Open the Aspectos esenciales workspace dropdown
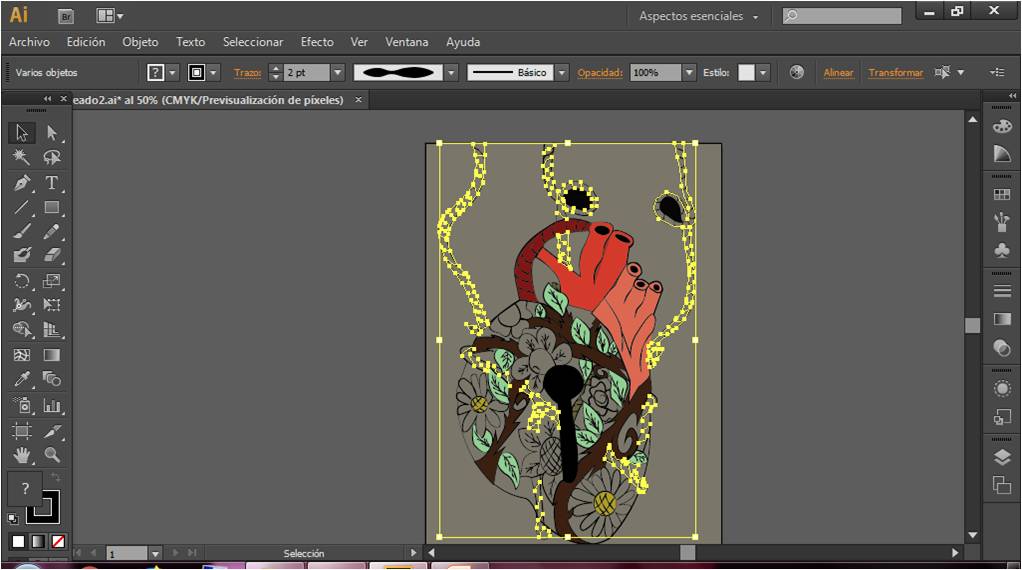1022x570 pixels. pyautogui.click(x=699, y=16)
